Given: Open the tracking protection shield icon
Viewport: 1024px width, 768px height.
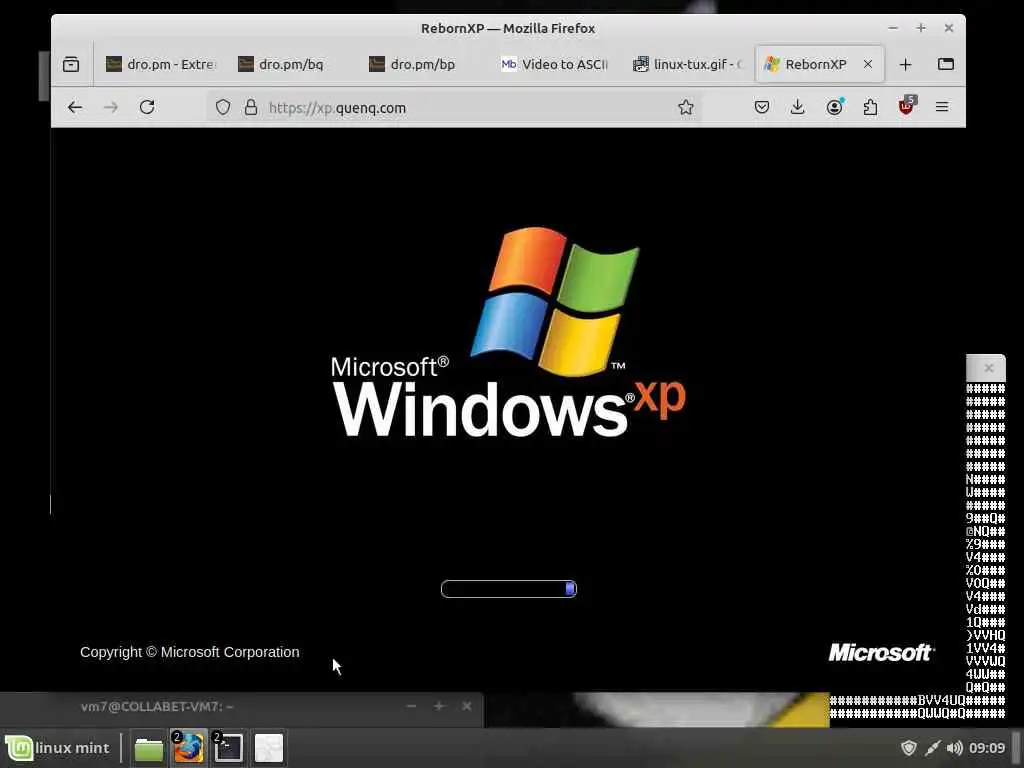Looking at the screenshot, I should click(223, 107).
